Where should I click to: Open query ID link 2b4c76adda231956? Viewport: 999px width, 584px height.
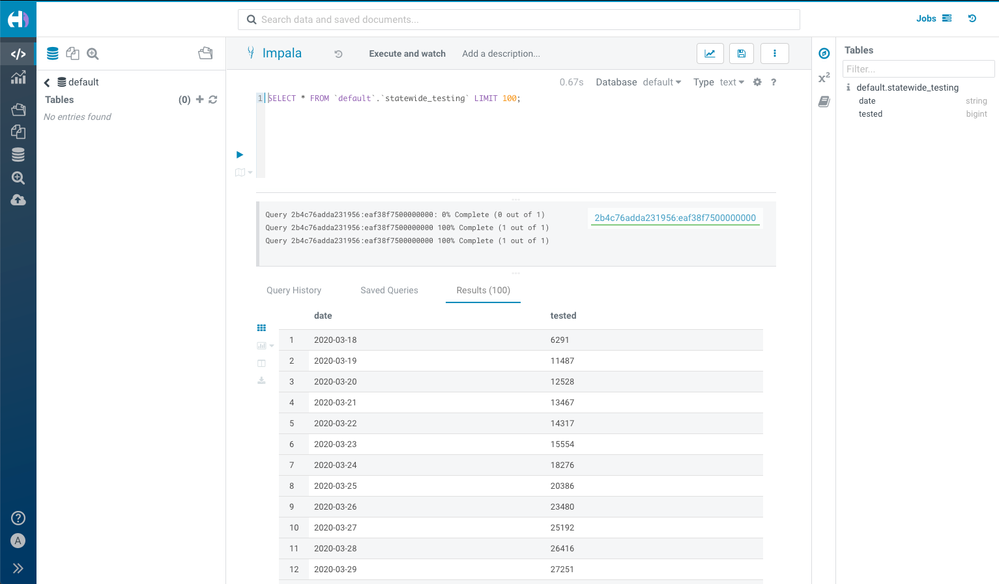(x=675, y=218)
